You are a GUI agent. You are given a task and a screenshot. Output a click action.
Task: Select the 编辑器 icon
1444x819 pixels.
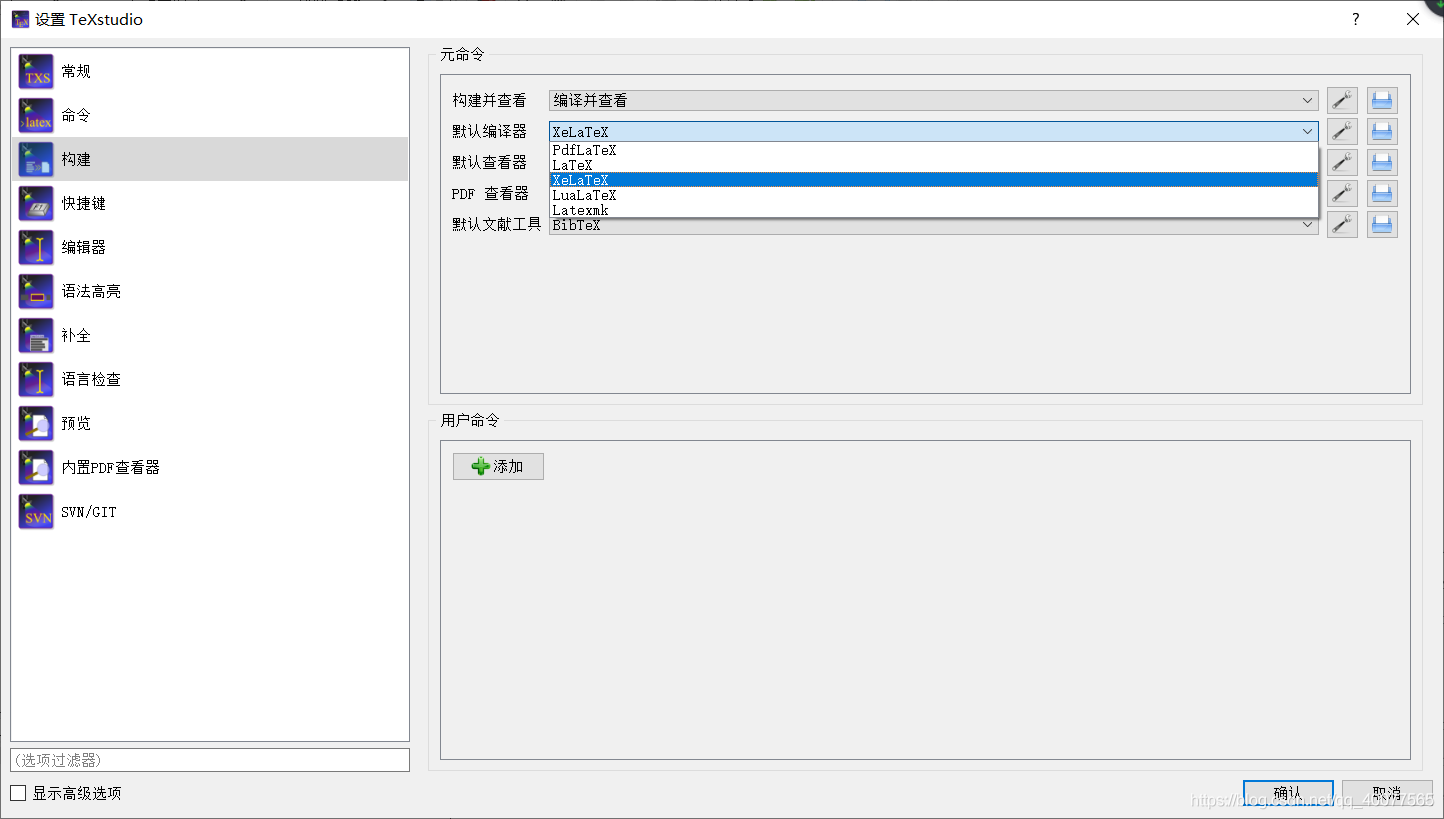(36, 248)
